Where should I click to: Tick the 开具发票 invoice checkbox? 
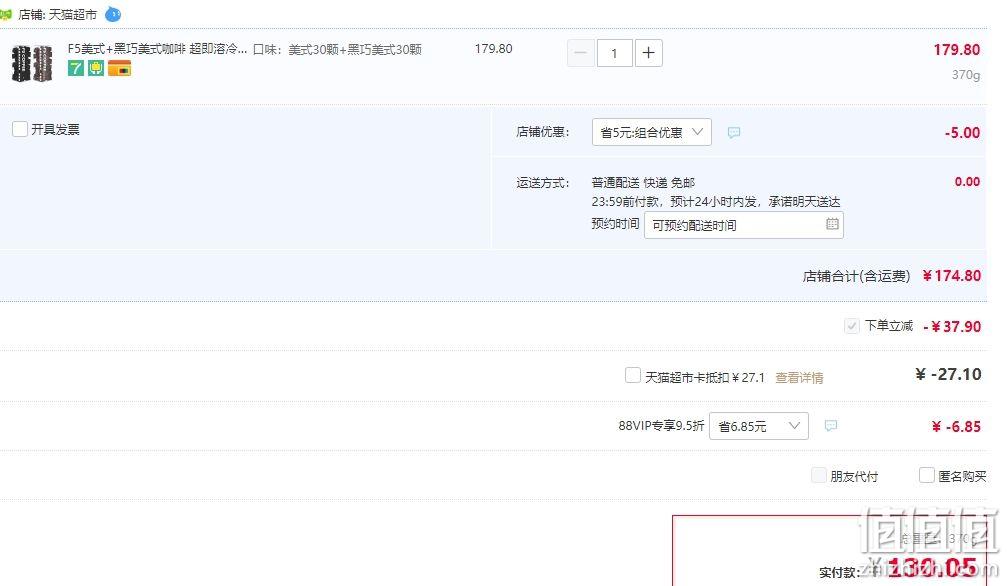[20, 129]
